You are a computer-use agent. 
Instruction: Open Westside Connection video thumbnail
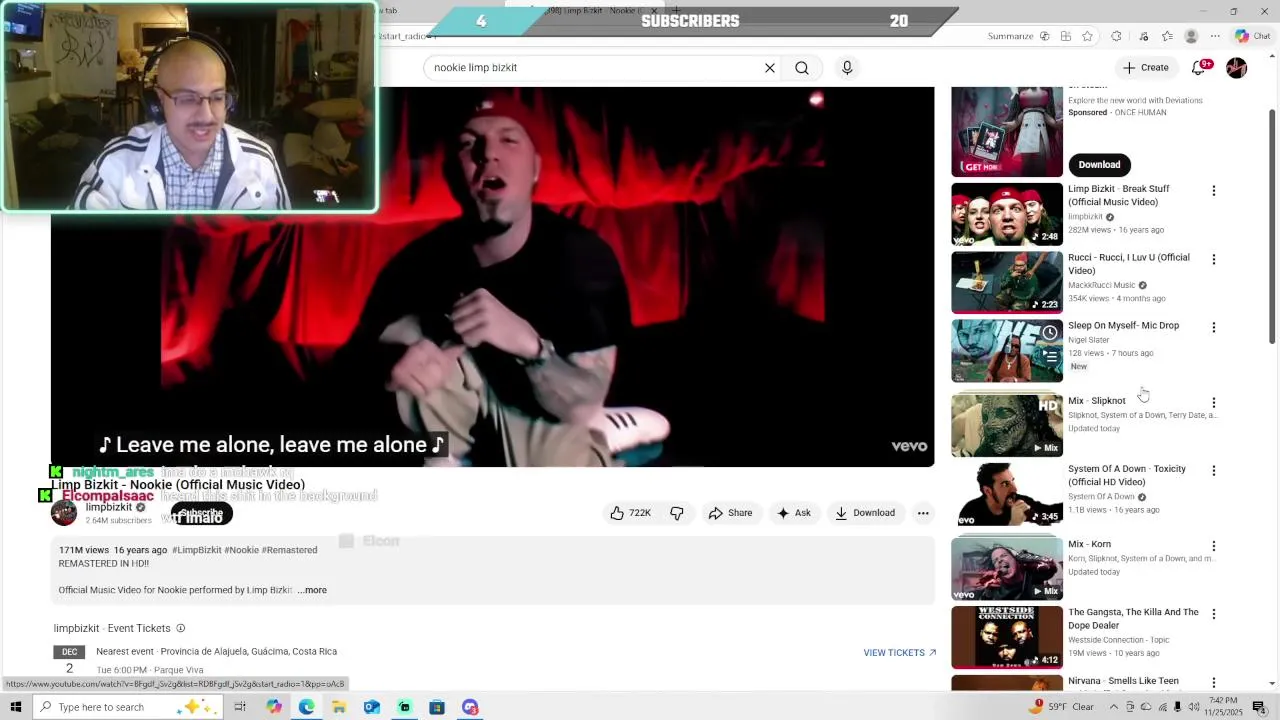tap(1007, 637)
